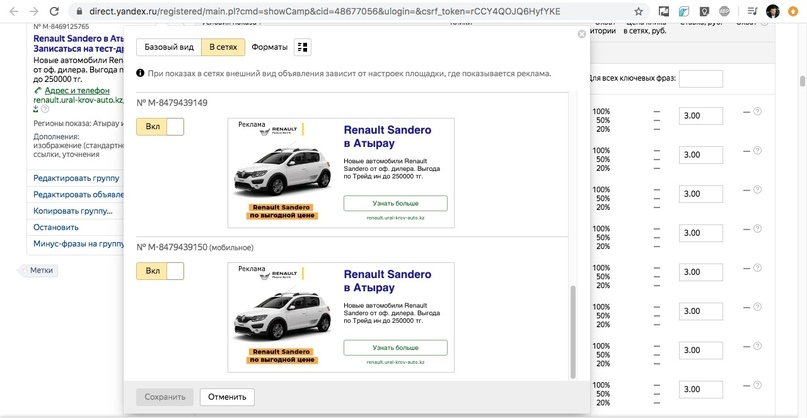Toggle Вкл switch for the mobile ad M-8479439150
Image resolution: width=807 pixels, height=418 pixels.
[x=160, y=271]
